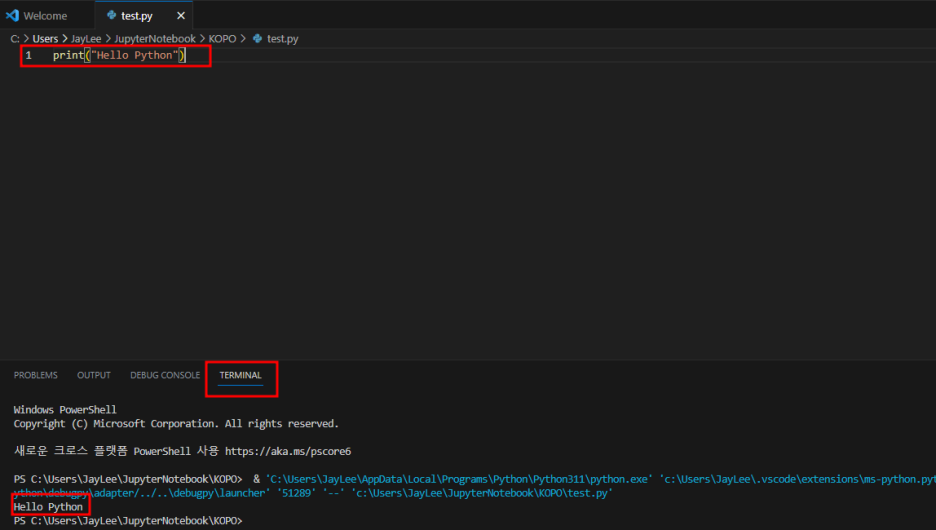Click the Microsoft Corporation copyright line
The image size is (936, 530).
[176, 424]
